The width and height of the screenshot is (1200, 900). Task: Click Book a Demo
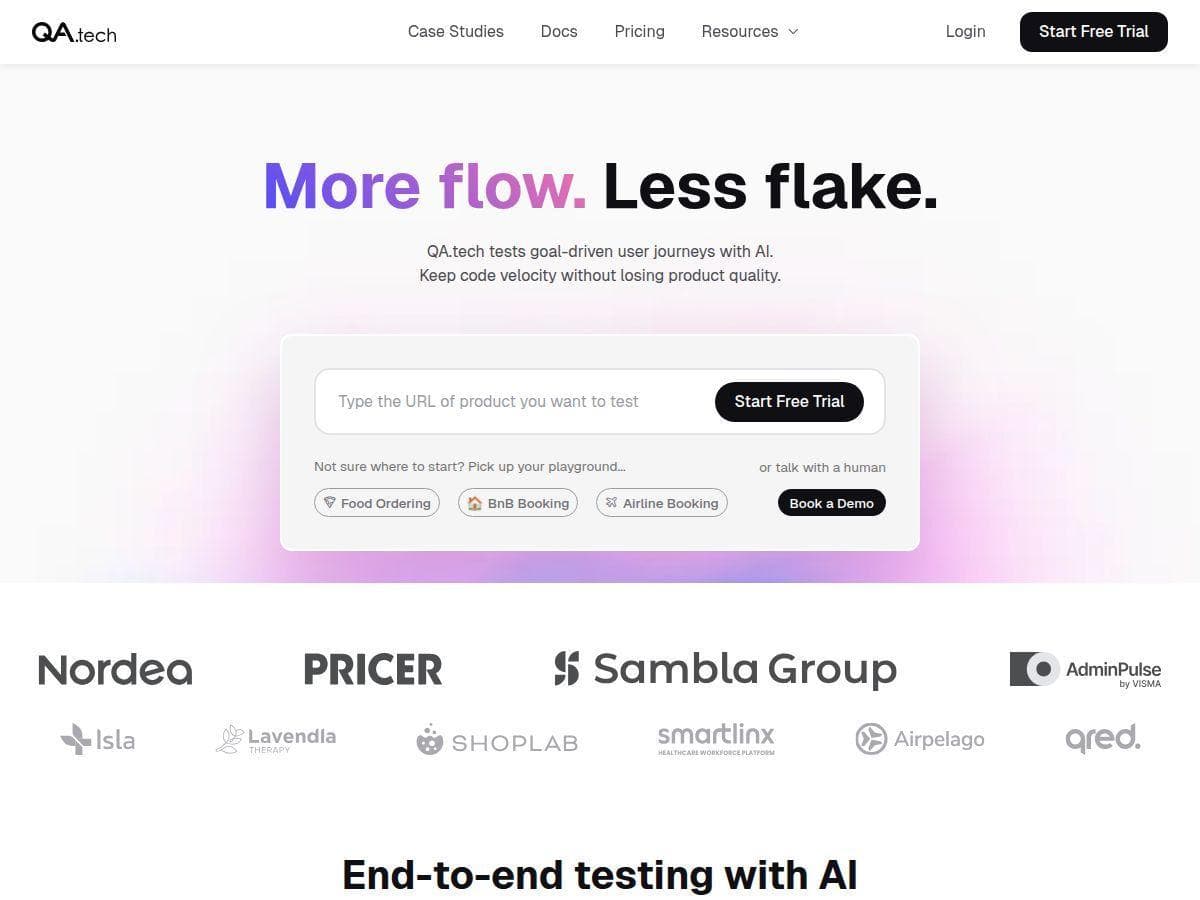pos(831,503)
